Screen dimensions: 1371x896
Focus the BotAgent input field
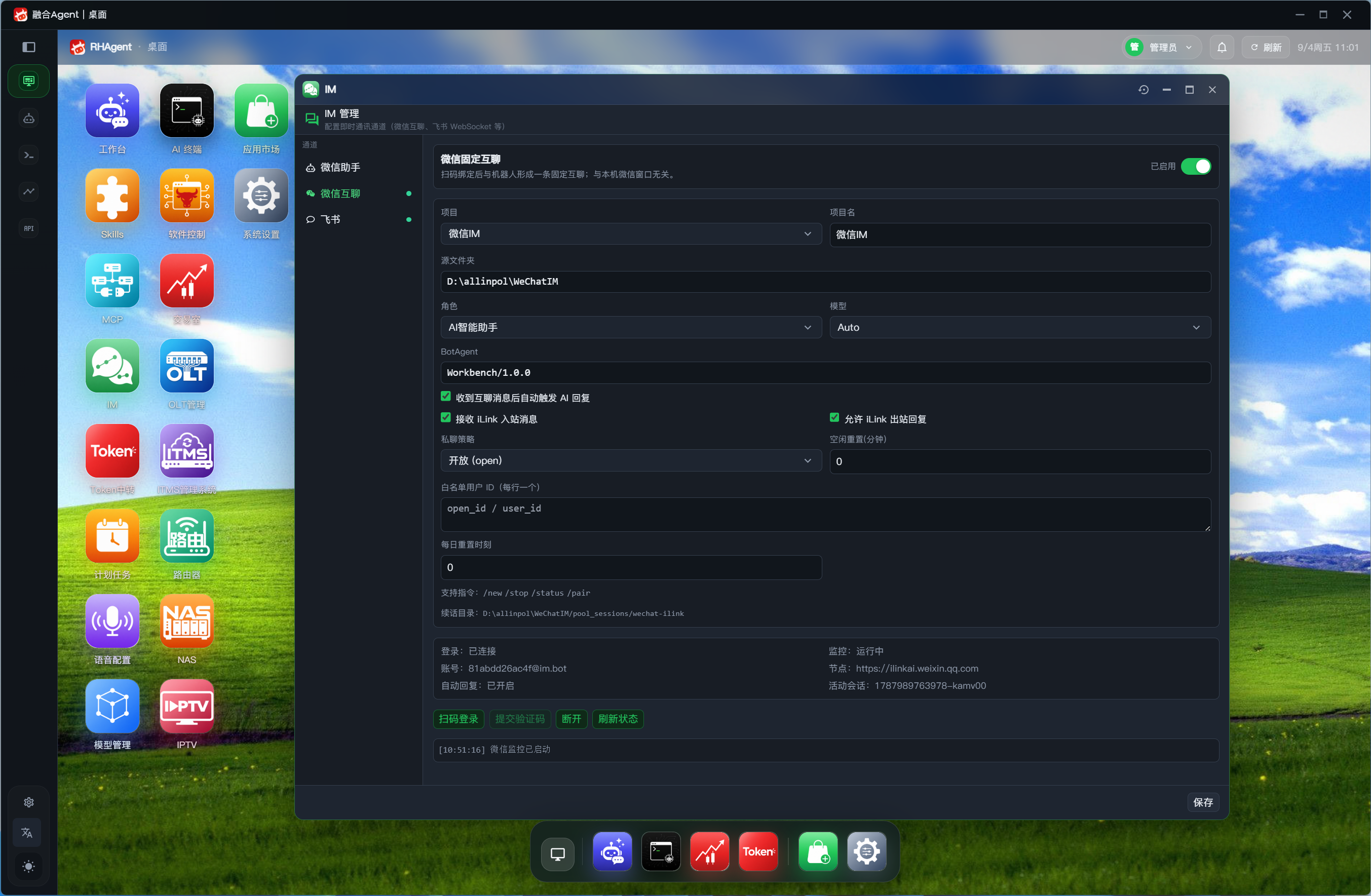[x=825, y=373]
